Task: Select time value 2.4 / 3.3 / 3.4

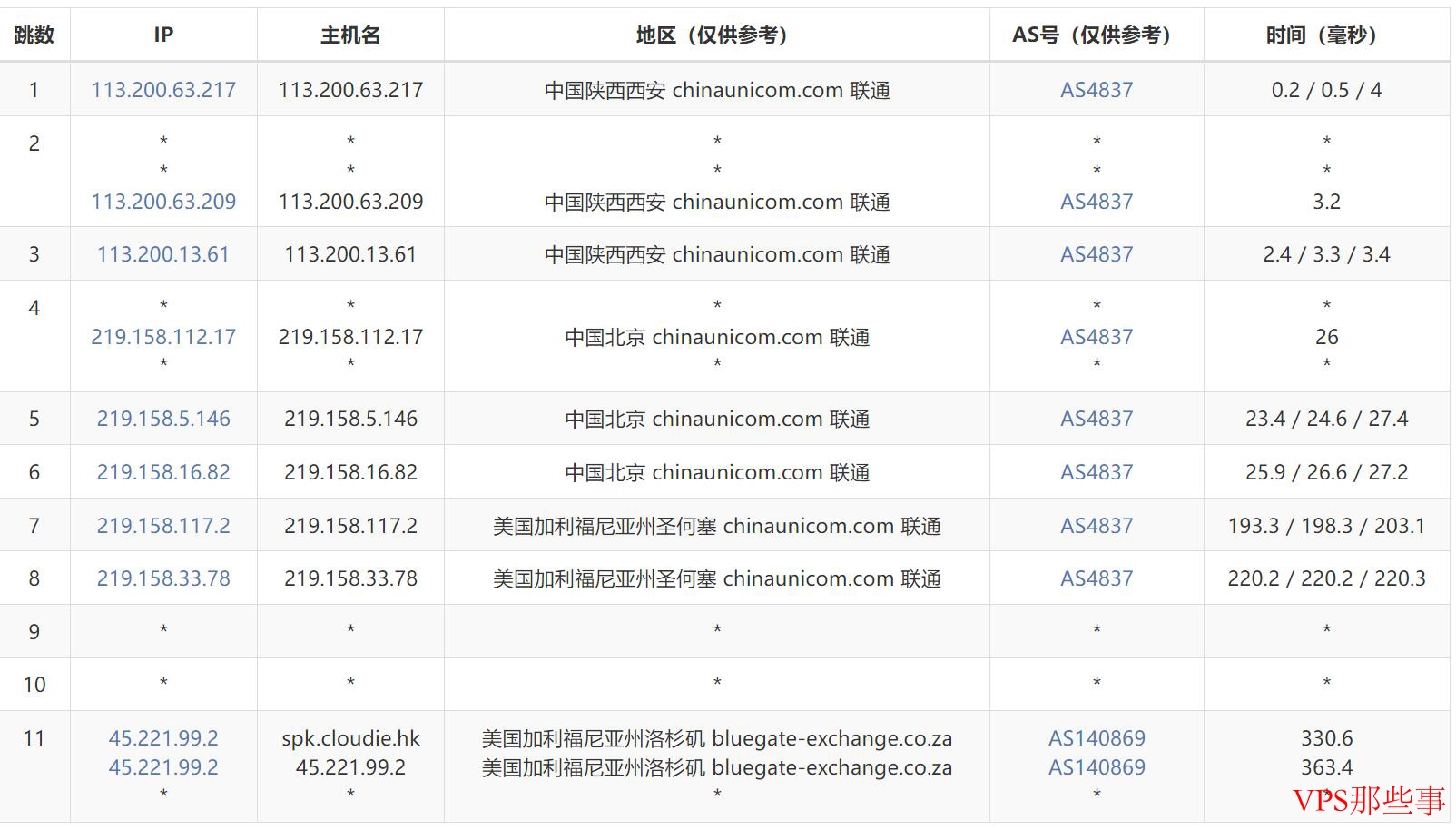Action: click(1326, 254)
